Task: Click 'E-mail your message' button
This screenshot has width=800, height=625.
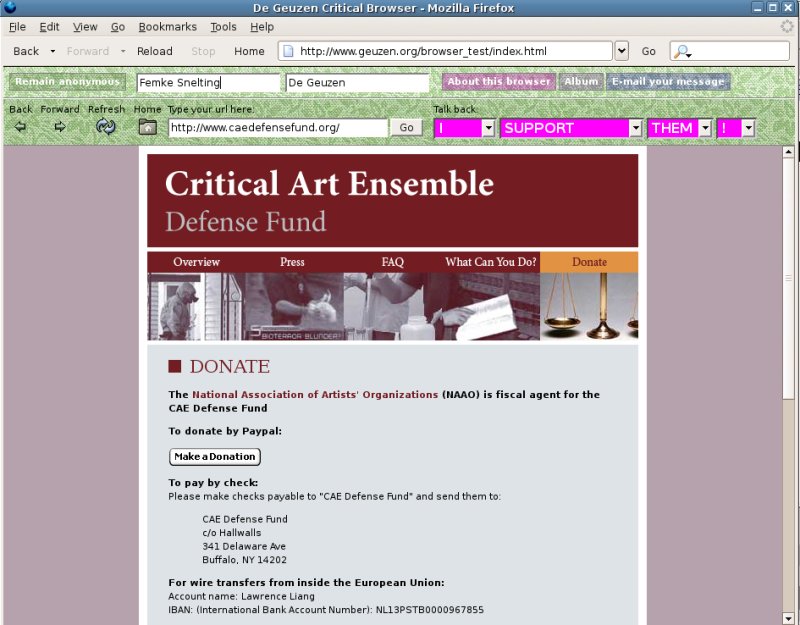Action: tap(668, 82)
